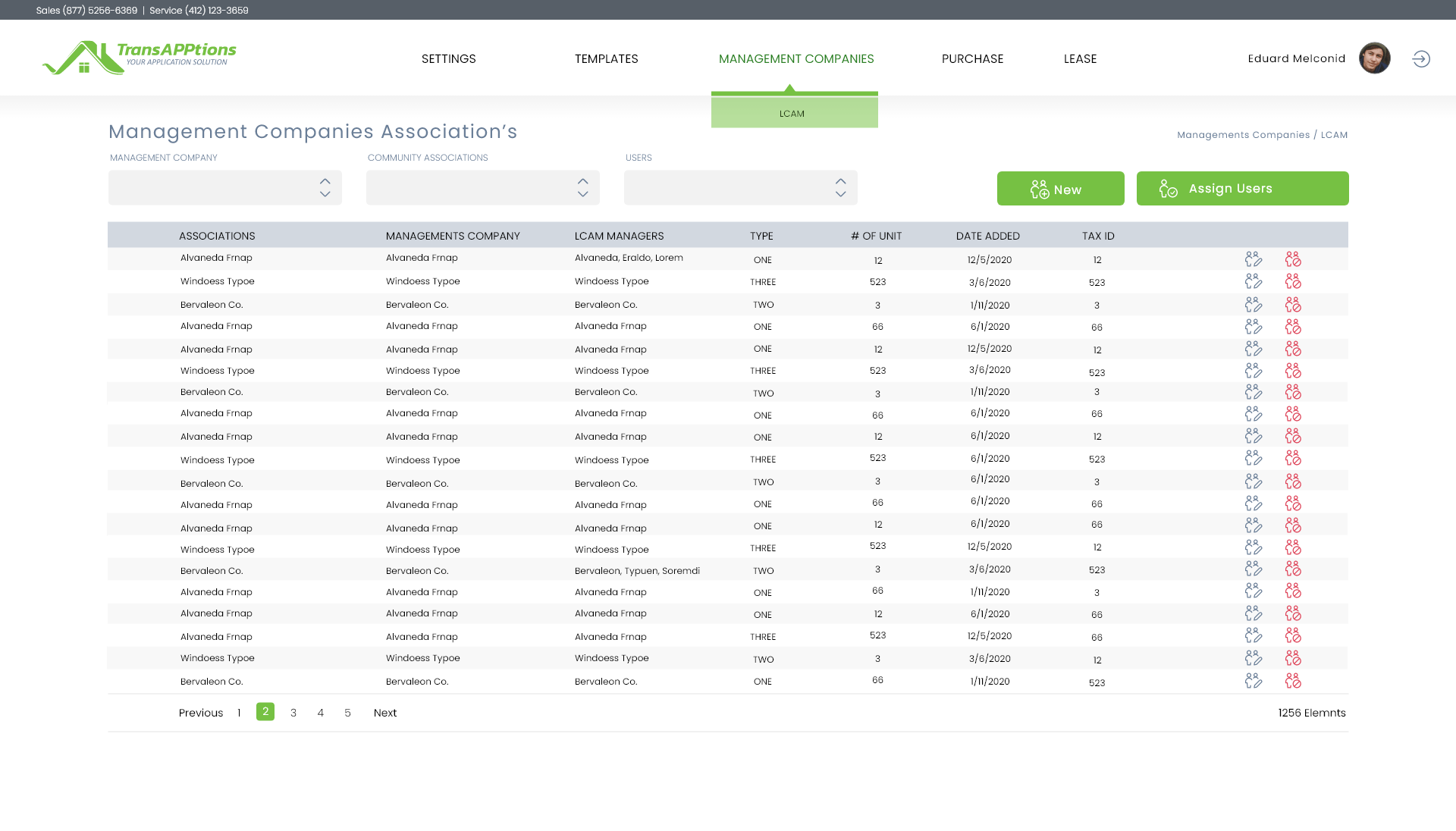Remove users from the Alvaneda, Eraldo, Lorem row
The image size is (1456, 831).
pos(1293,259)
